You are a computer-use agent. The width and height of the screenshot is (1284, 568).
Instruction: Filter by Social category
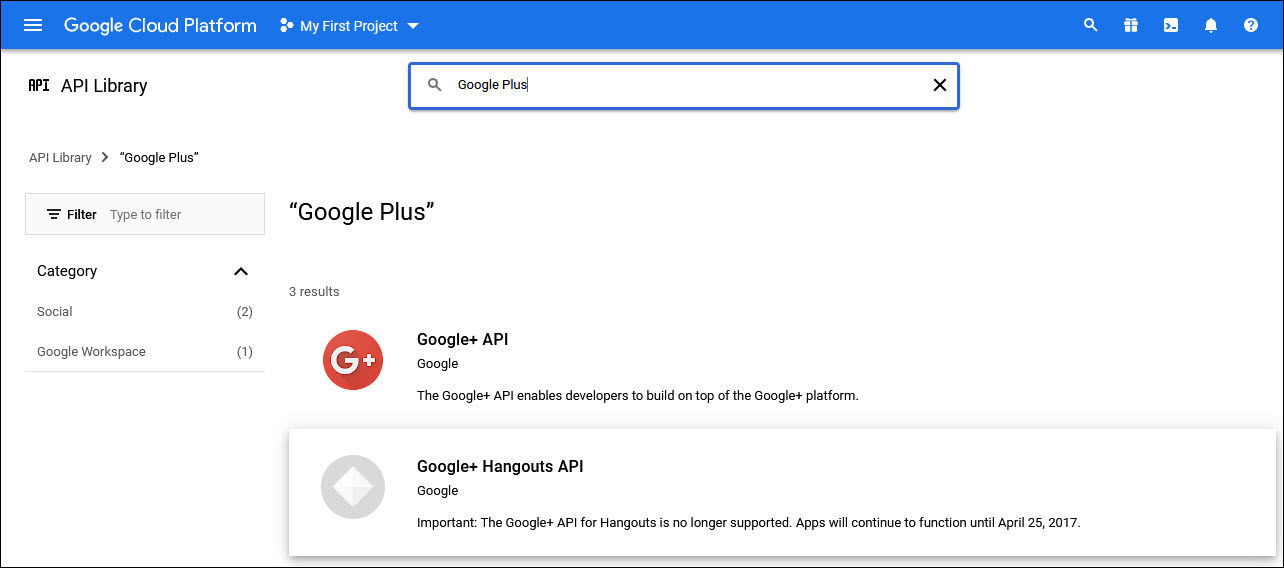(x=55, y=312)
